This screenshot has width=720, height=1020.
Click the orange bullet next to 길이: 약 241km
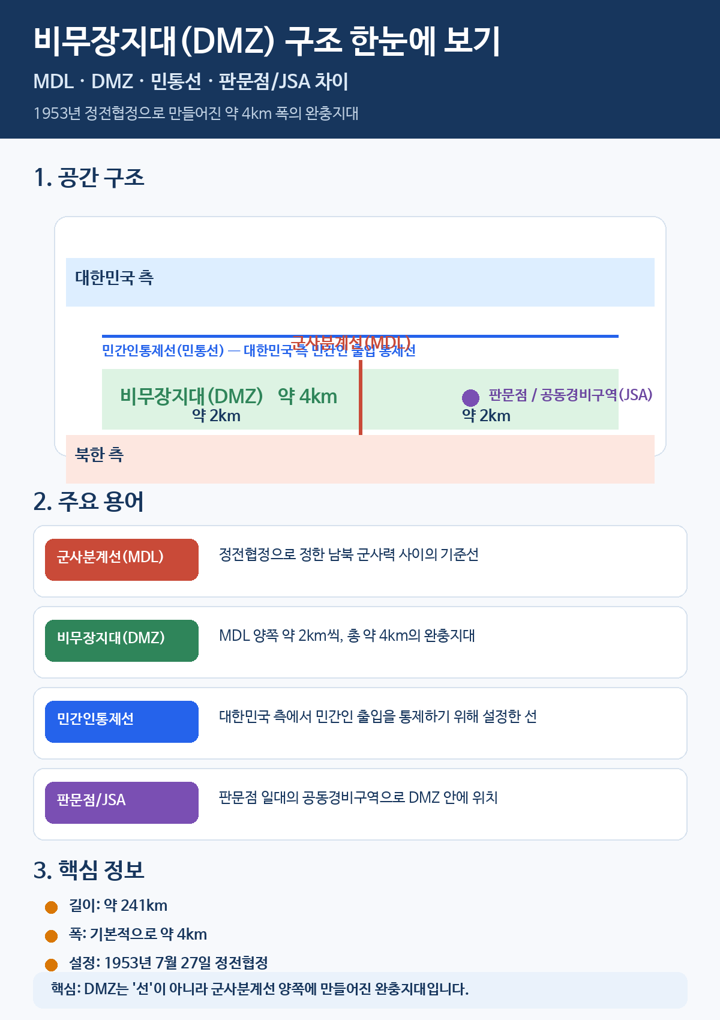(x=51, y=907)
